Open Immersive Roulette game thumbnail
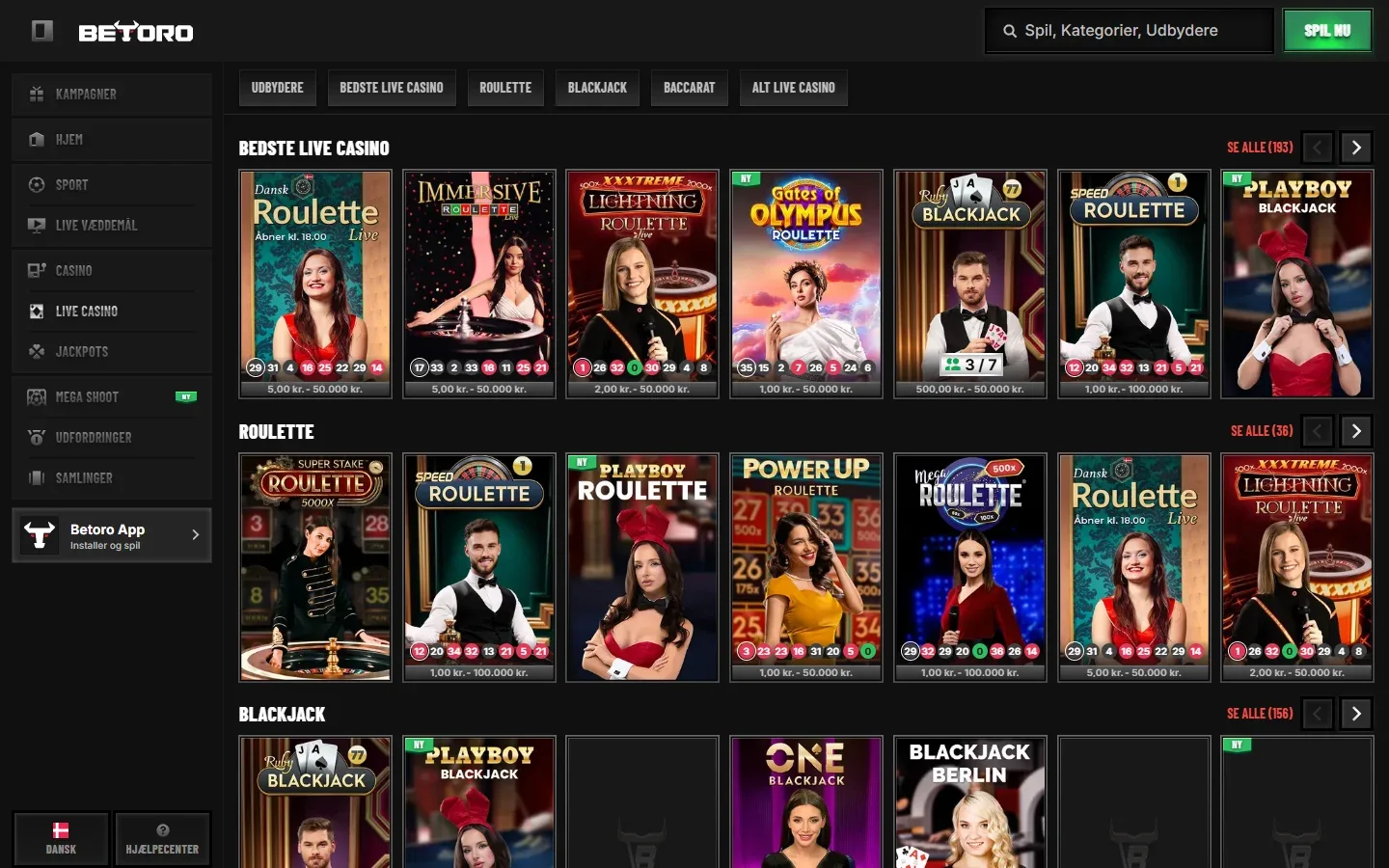The image size is (1389, 868). (479, 285)
